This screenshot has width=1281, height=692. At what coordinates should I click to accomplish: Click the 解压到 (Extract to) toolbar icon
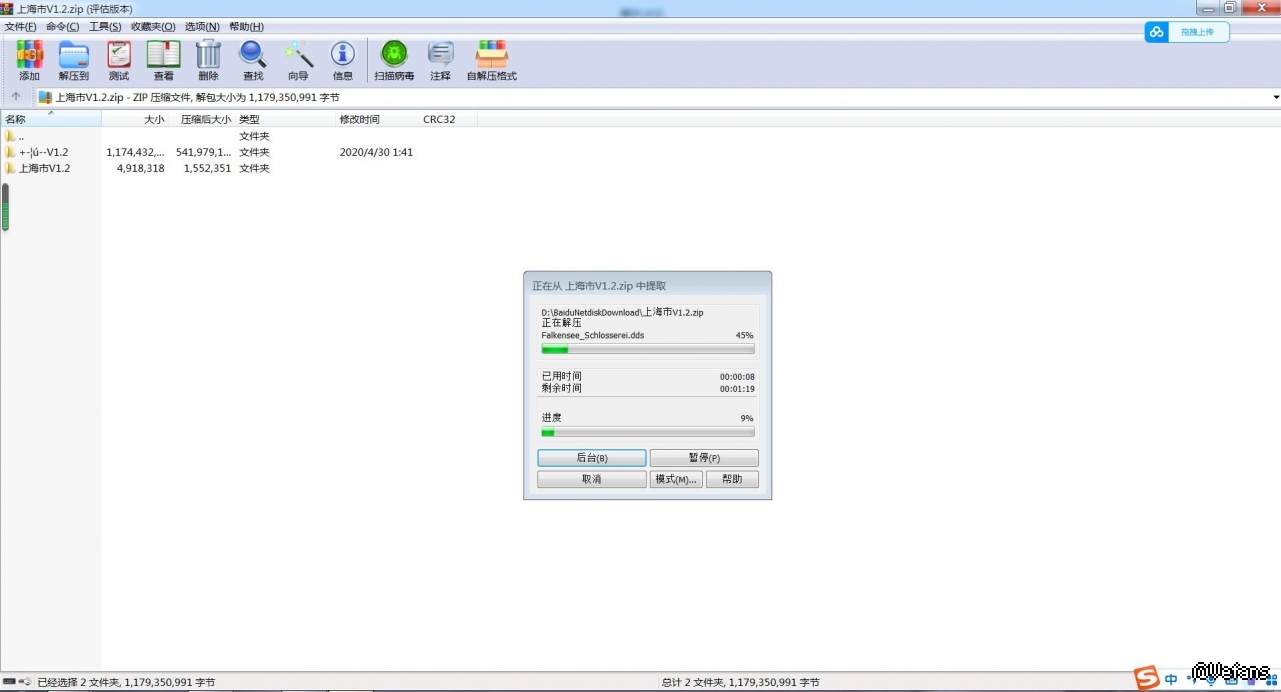74,60
